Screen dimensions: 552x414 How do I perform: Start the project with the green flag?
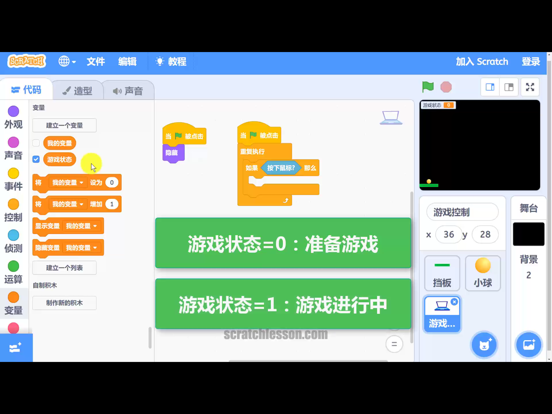[x=428, y=87]
